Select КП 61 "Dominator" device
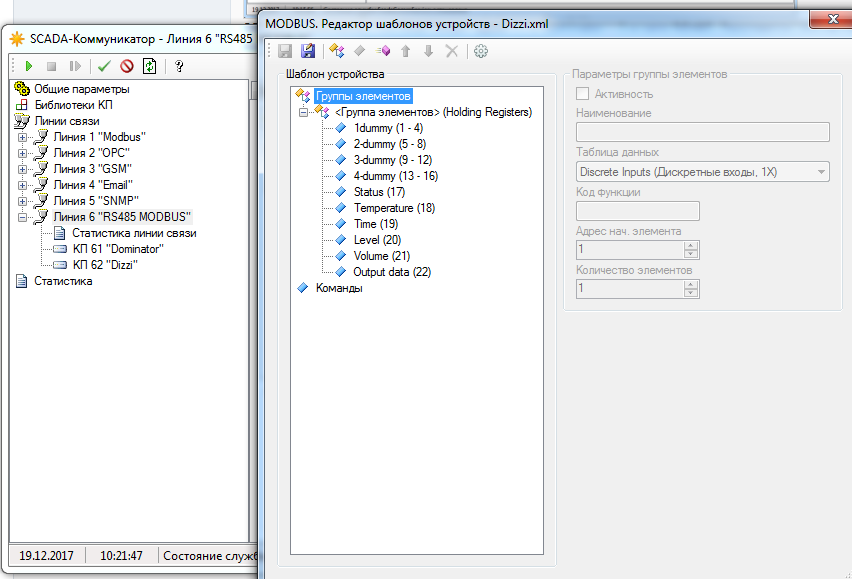The width and height of the screenshot is (852, 579). 118,249
